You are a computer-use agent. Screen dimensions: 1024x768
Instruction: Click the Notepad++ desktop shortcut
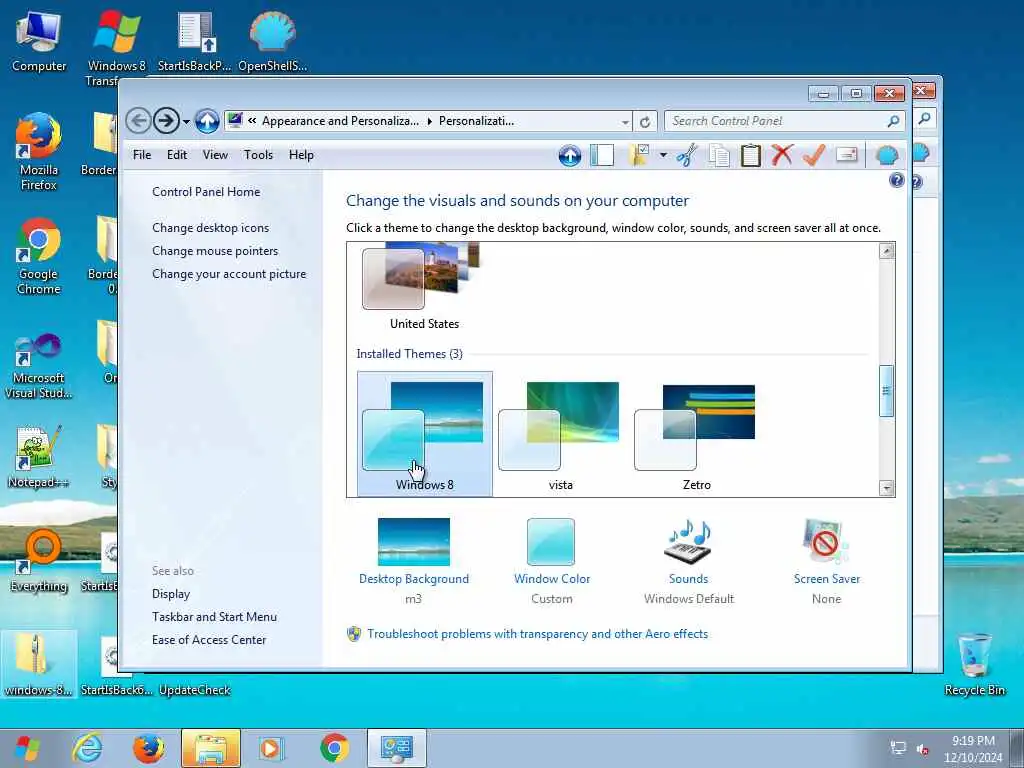(39, 457)
